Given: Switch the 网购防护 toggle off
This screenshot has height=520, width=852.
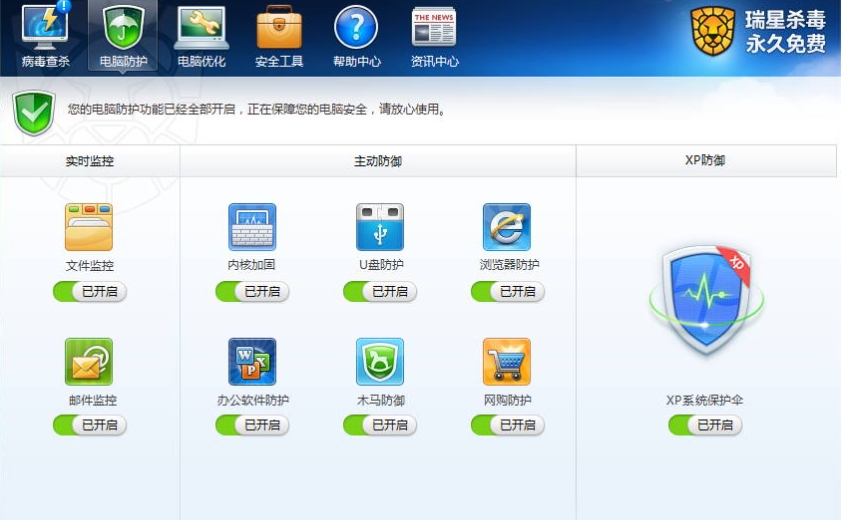Looking at the screenshot, I should pos(508,425).
